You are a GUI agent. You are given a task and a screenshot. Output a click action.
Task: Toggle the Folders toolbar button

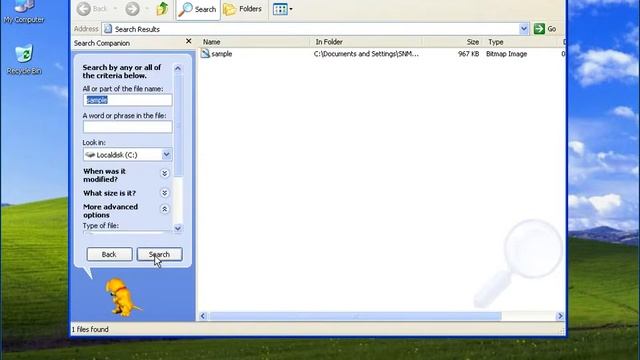(x=242, y=9)
